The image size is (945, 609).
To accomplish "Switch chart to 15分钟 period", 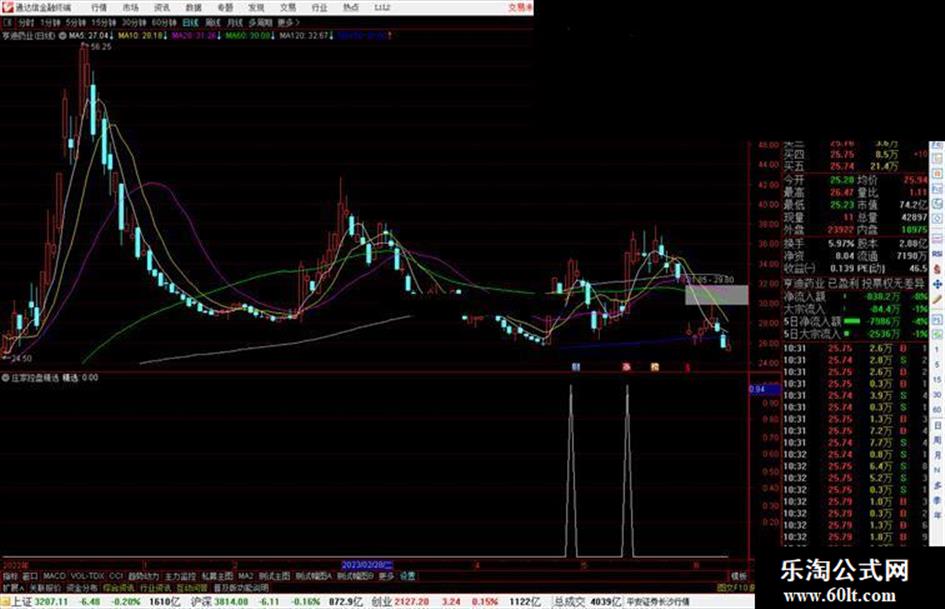I will point(104,22).
